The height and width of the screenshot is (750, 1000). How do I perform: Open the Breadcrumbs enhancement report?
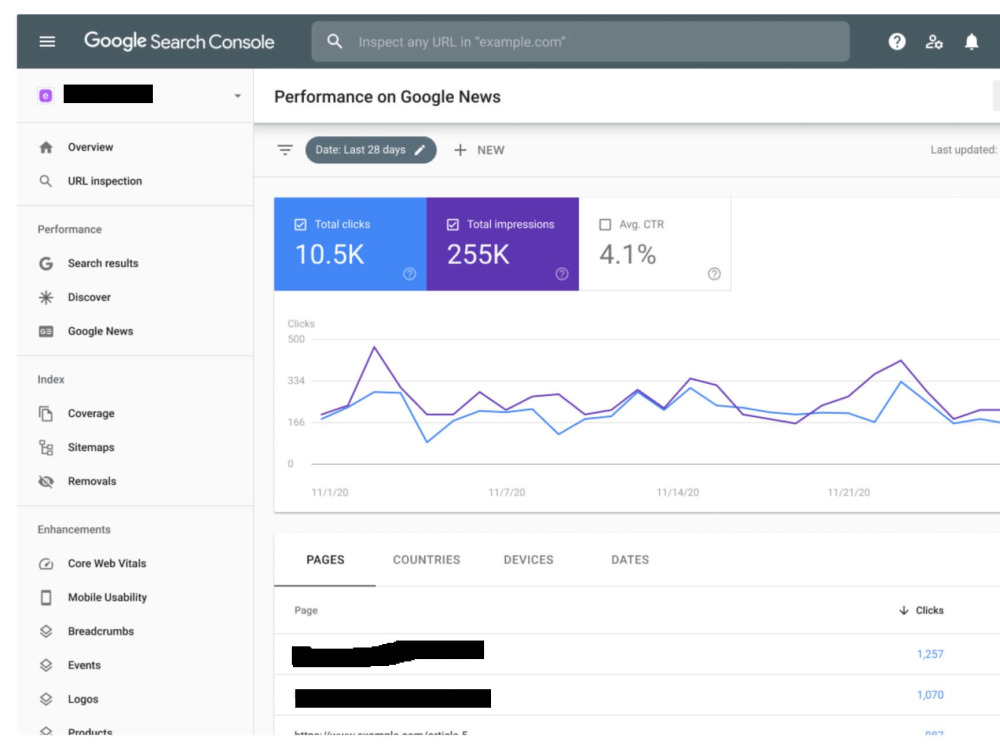[x=101, y=631]
